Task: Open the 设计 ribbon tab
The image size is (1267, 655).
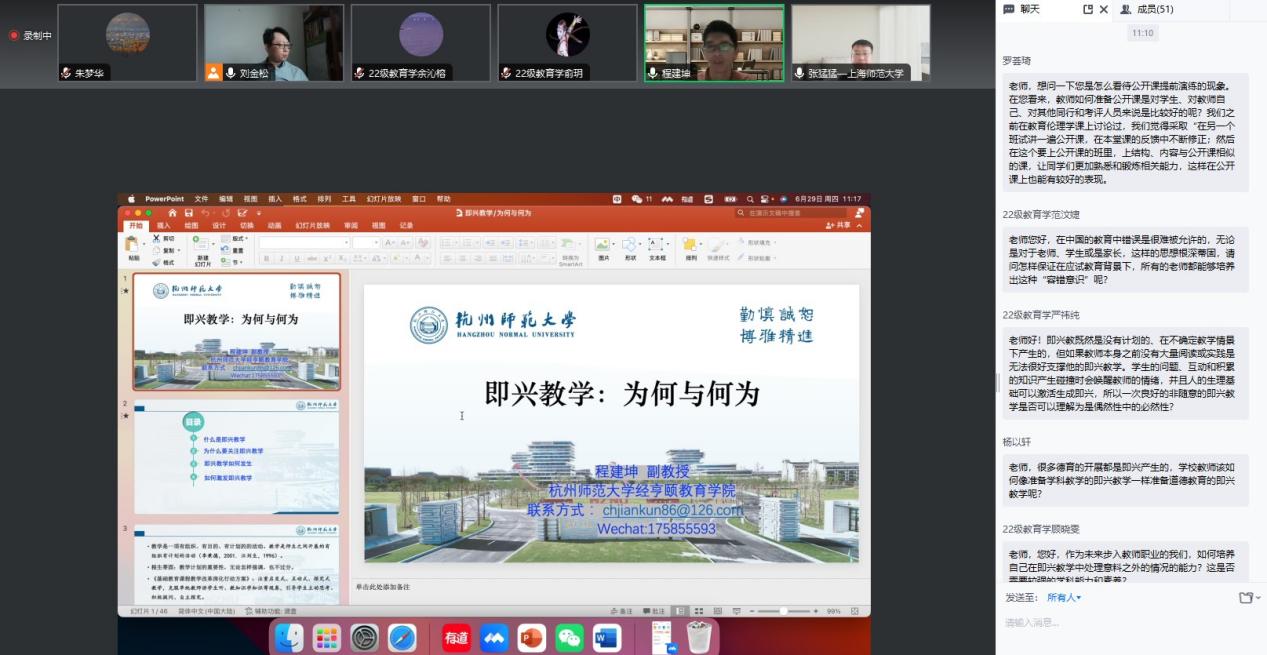Action: pos(219,226)
